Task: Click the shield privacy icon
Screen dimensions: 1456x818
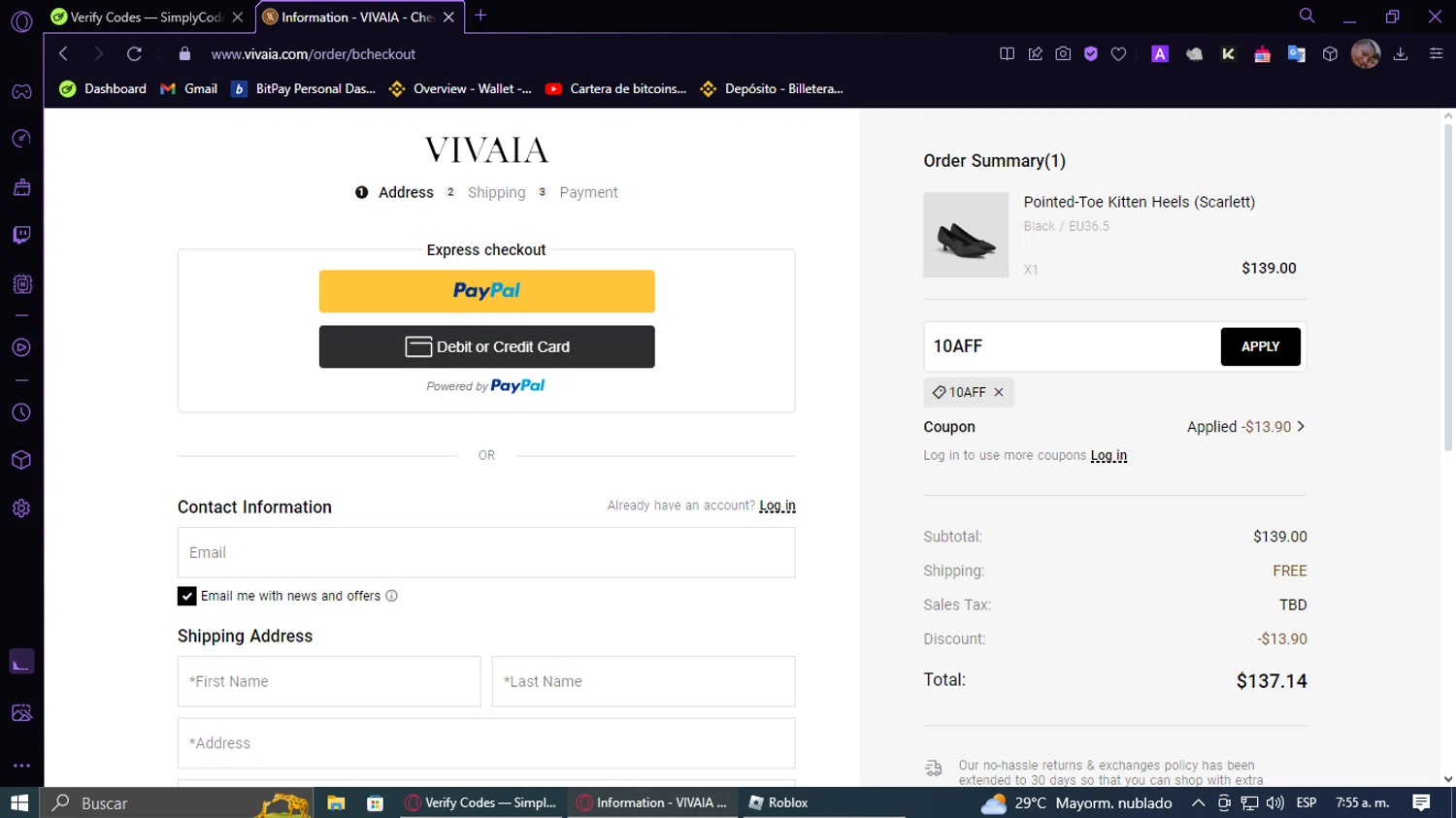Action: 1091,54
